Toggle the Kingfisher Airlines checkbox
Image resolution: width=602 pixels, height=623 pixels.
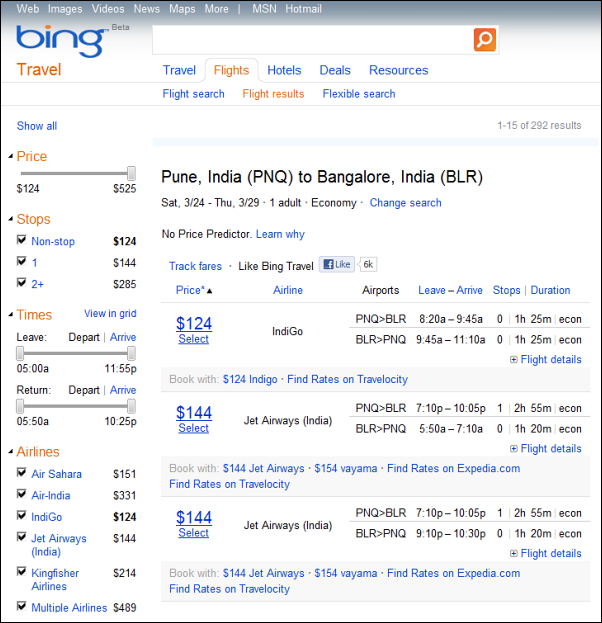pyautogui.click(x=21, y=571)
